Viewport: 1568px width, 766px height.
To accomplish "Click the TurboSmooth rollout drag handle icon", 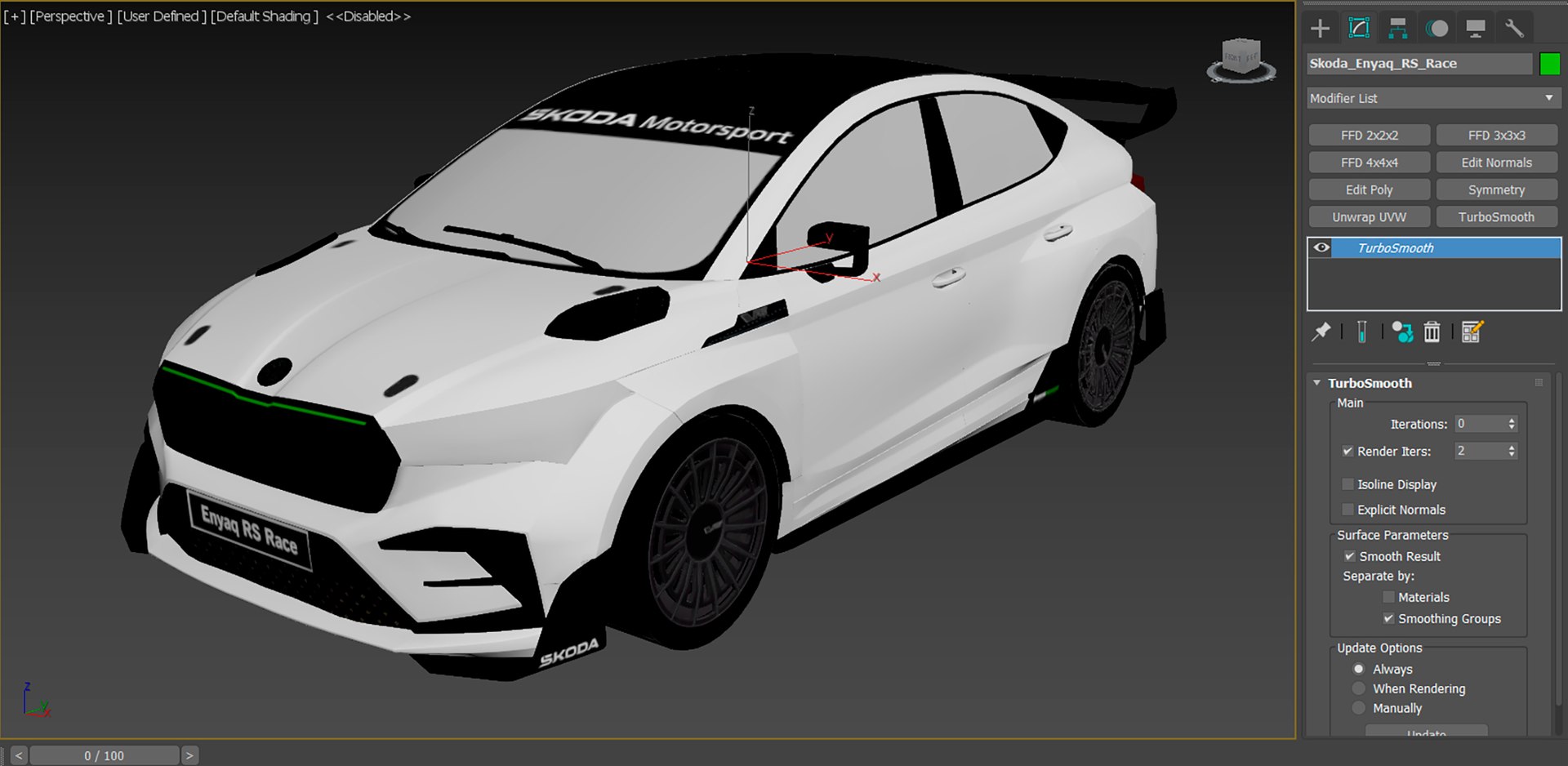I will pyautogui.click(x=1539, y=382).
